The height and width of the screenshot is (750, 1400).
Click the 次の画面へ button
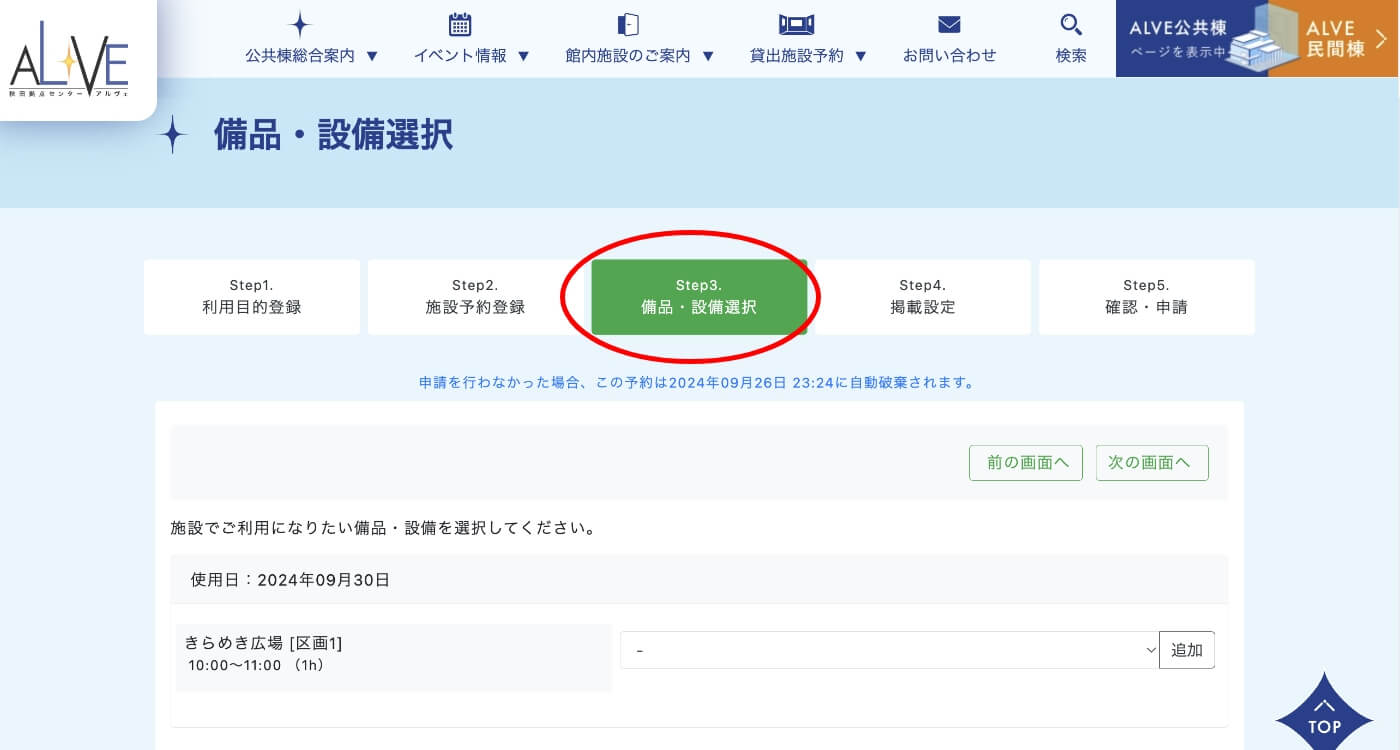point(1152,463)
